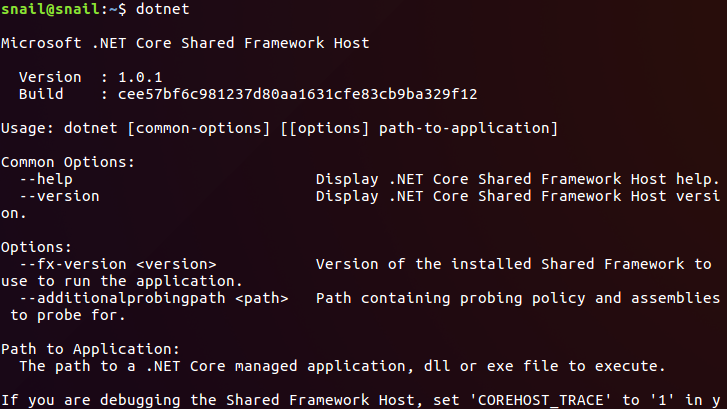Click the --version option text
The height and width of the screenshot is (409, 727).
coord(59,196)
